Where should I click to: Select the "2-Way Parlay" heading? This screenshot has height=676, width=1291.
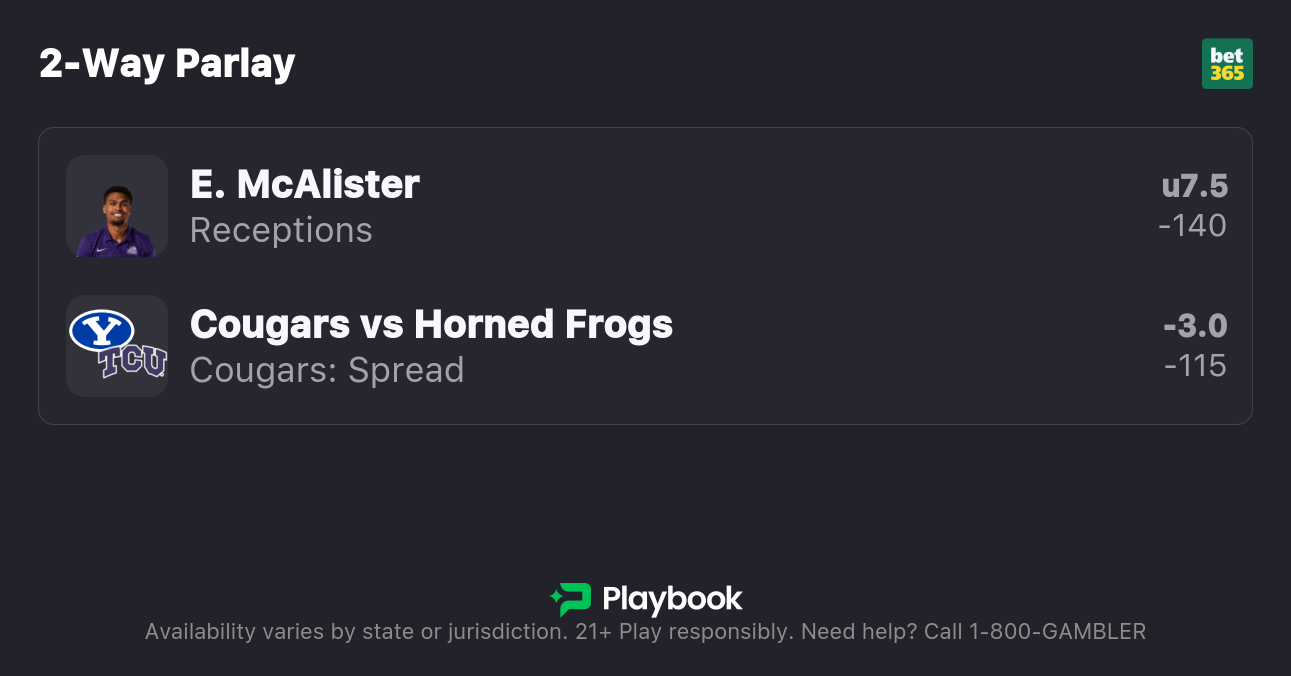point(167,64)
